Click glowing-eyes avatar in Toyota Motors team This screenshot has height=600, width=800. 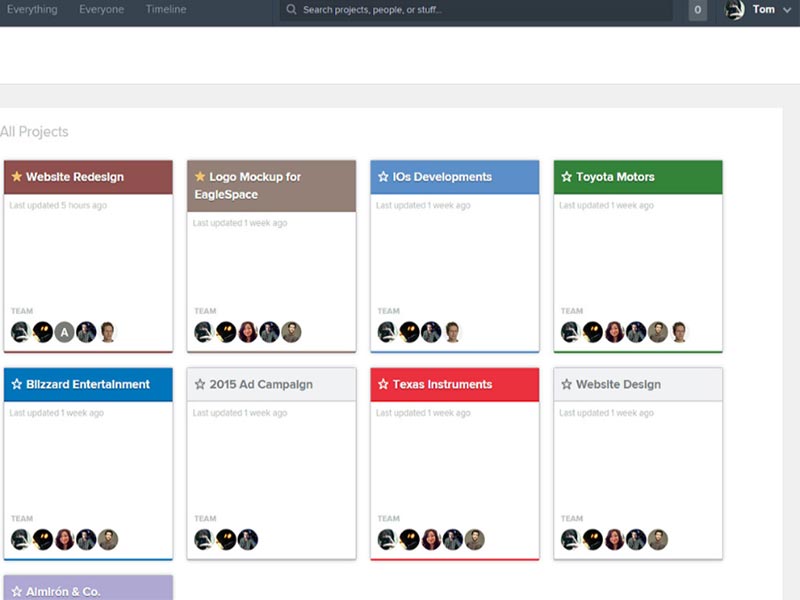point(592,332)
